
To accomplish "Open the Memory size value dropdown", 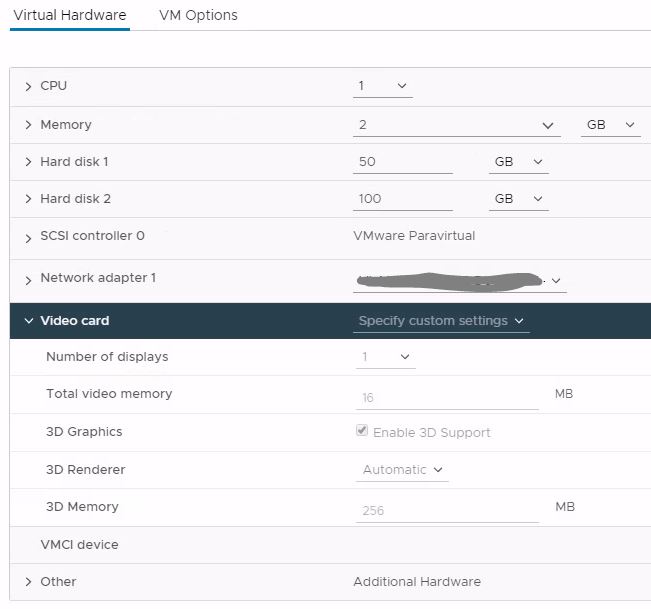I will click(457, 125).
